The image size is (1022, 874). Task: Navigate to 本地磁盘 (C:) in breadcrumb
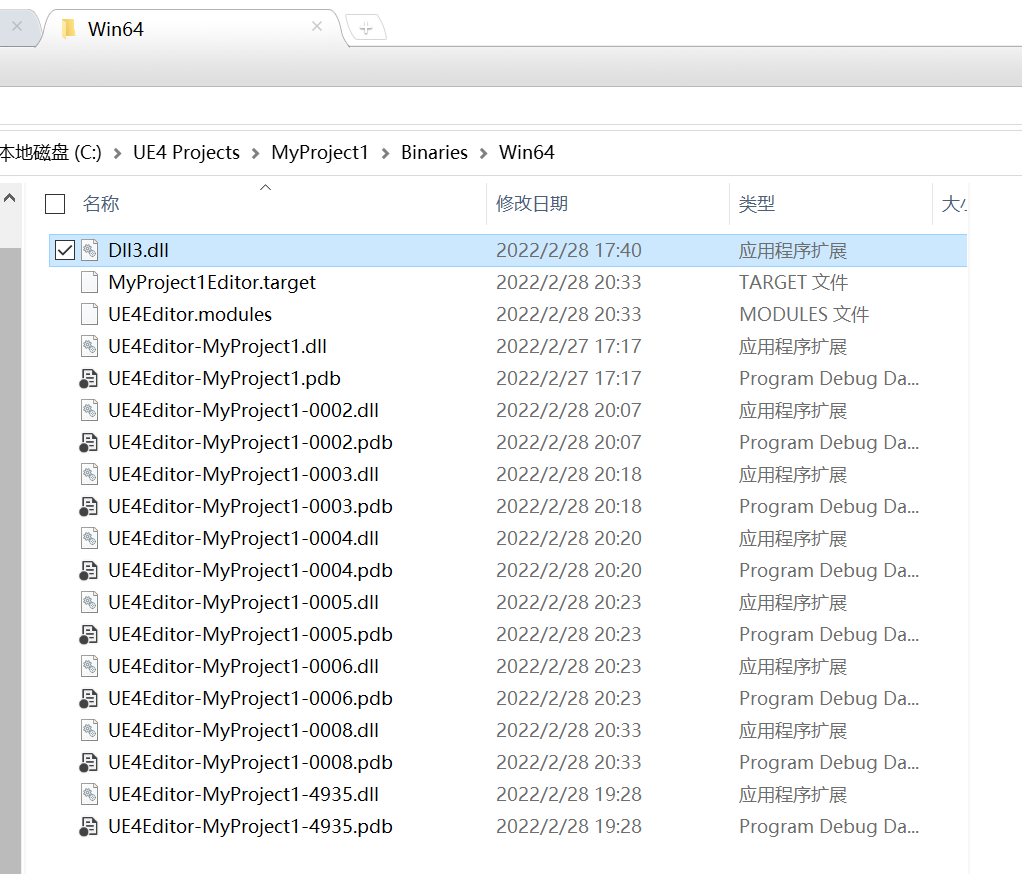[51, 153]
